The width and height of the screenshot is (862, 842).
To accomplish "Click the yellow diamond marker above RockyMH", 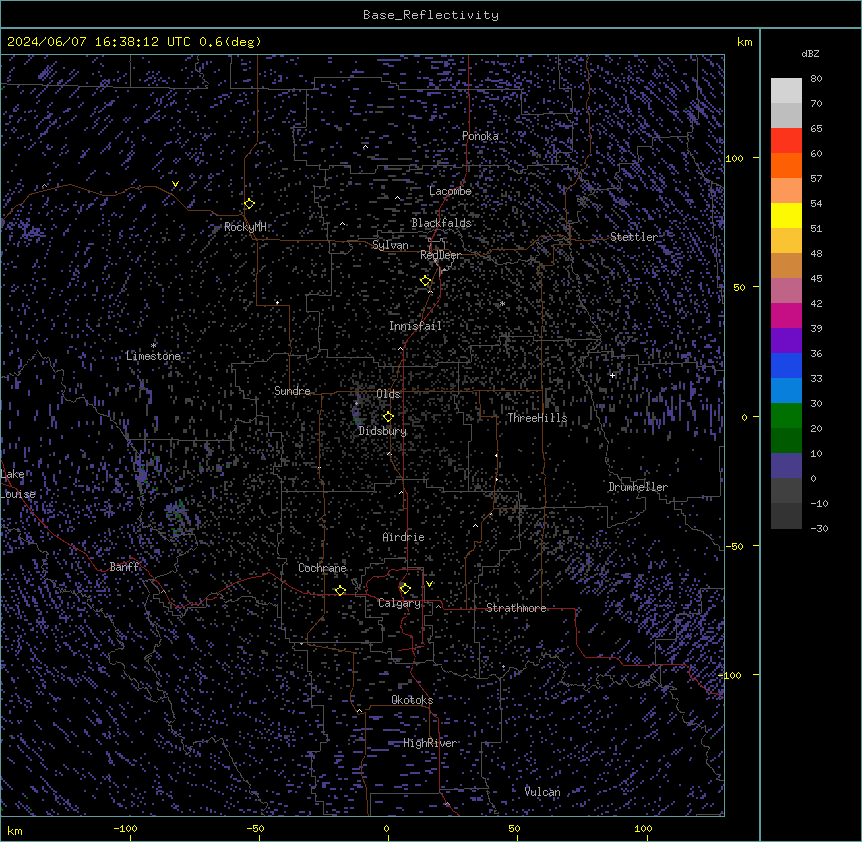I will tap(249, 203).
